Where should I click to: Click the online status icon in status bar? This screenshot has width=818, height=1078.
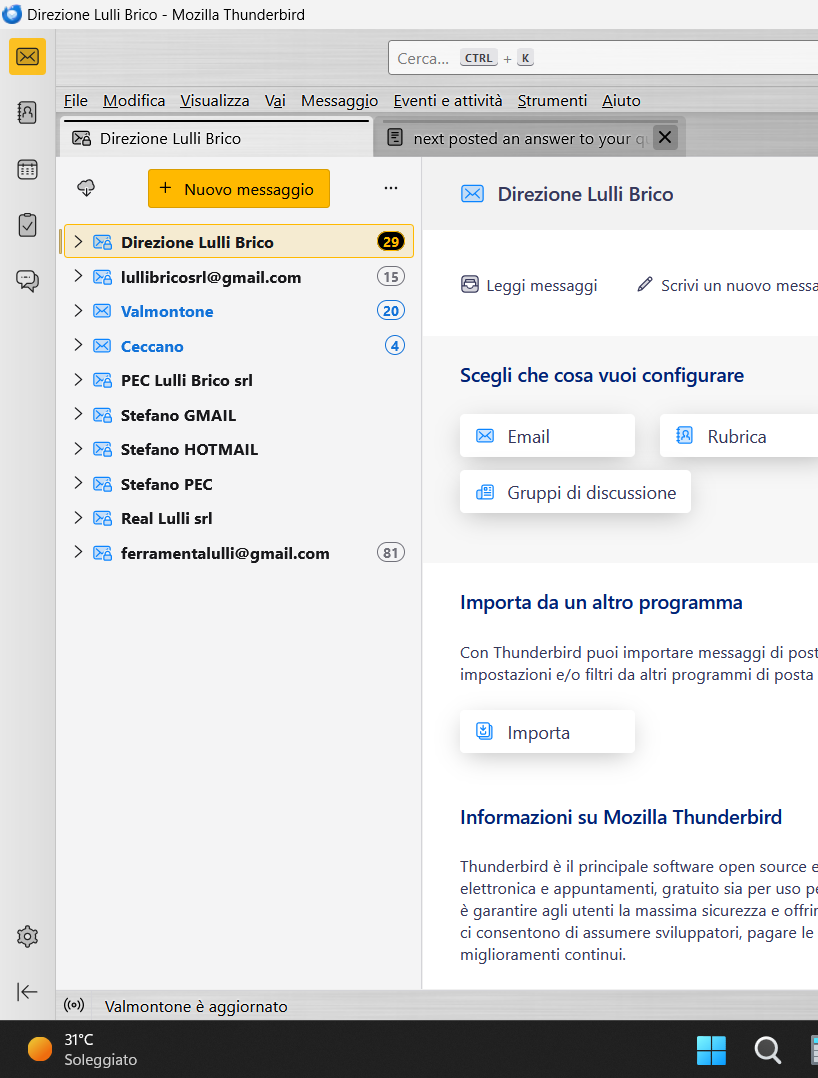pyautogui.click(x=74, y=1006)
